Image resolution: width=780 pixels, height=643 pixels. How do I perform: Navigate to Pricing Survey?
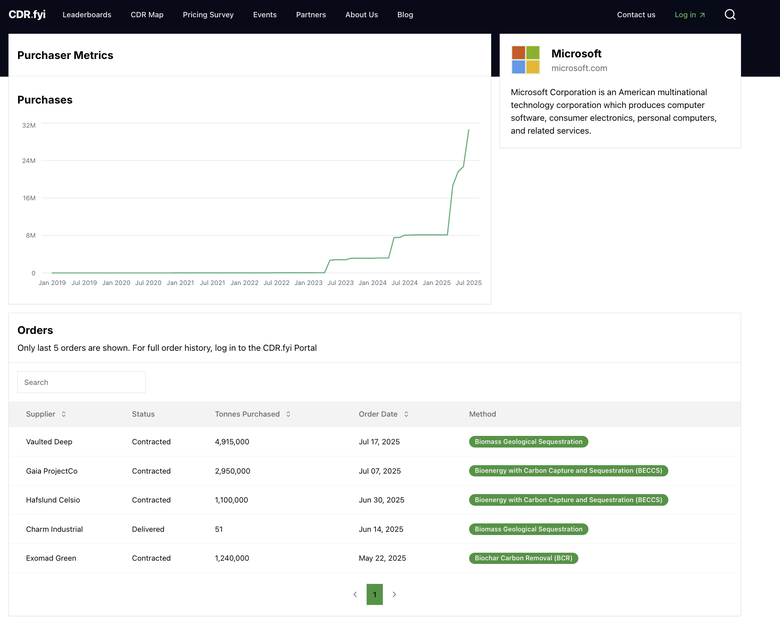coord(208,15)
